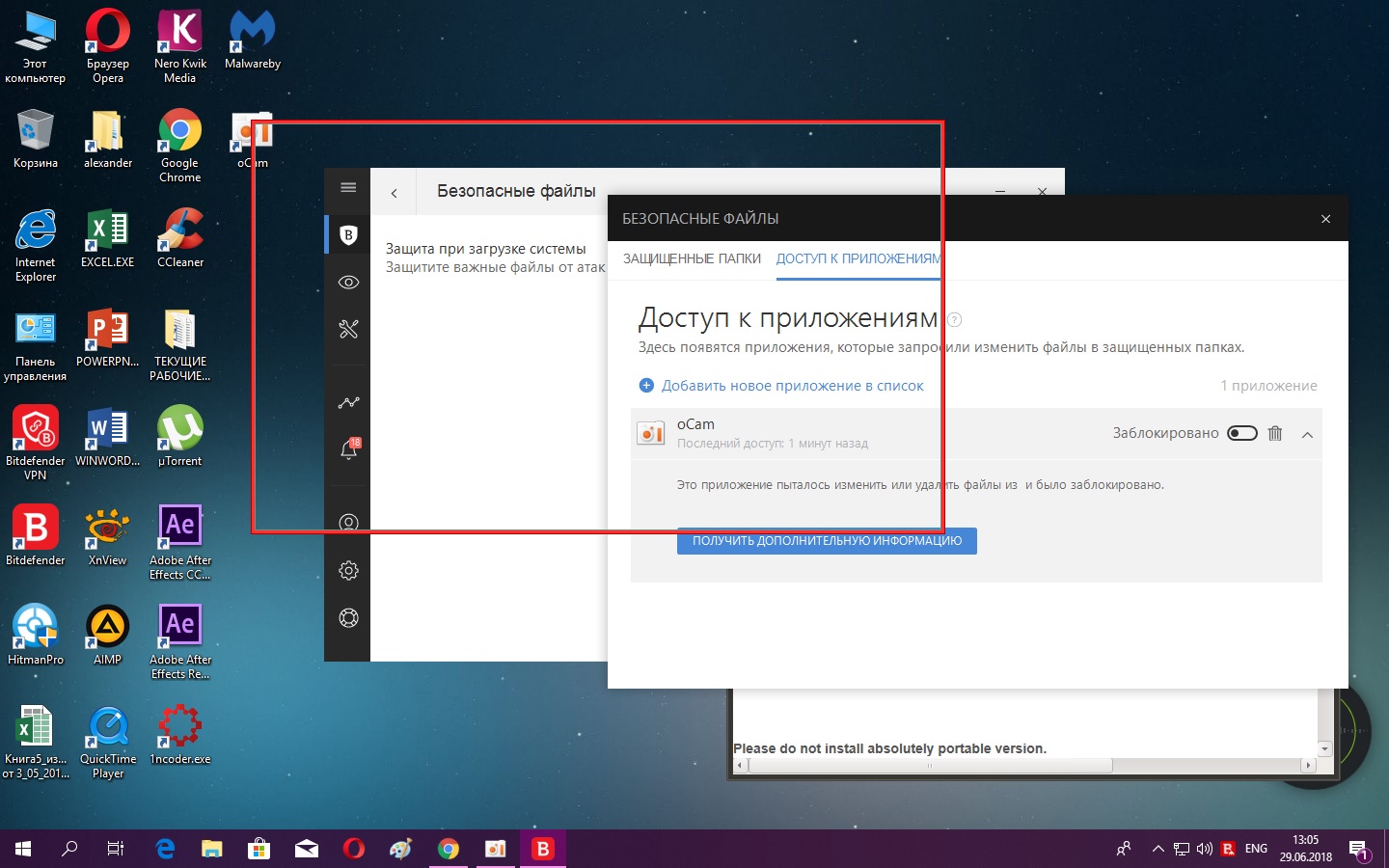Toggle the Заблокировано switch for oCam
This screenshot has height=868, width=1389.
1241,433
